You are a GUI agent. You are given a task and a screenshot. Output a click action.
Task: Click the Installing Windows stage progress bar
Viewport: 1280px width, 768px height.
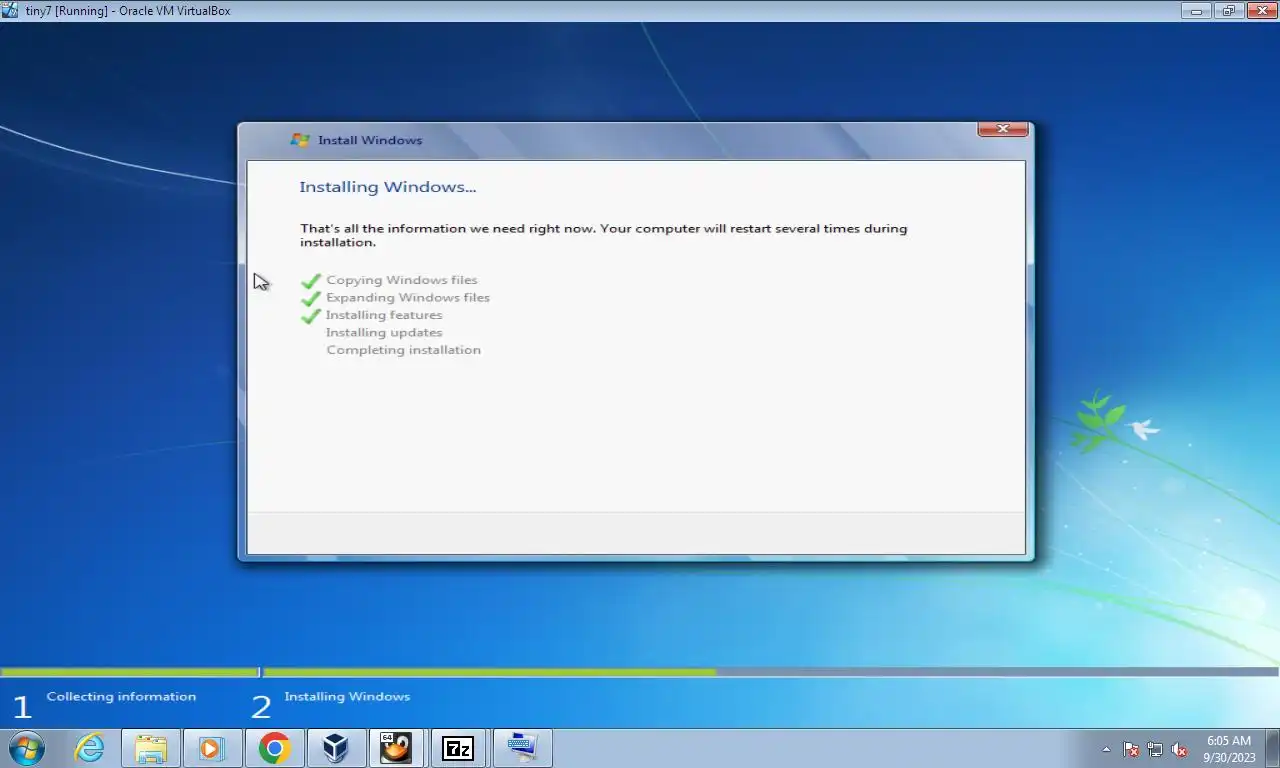[x=771, y=672]
